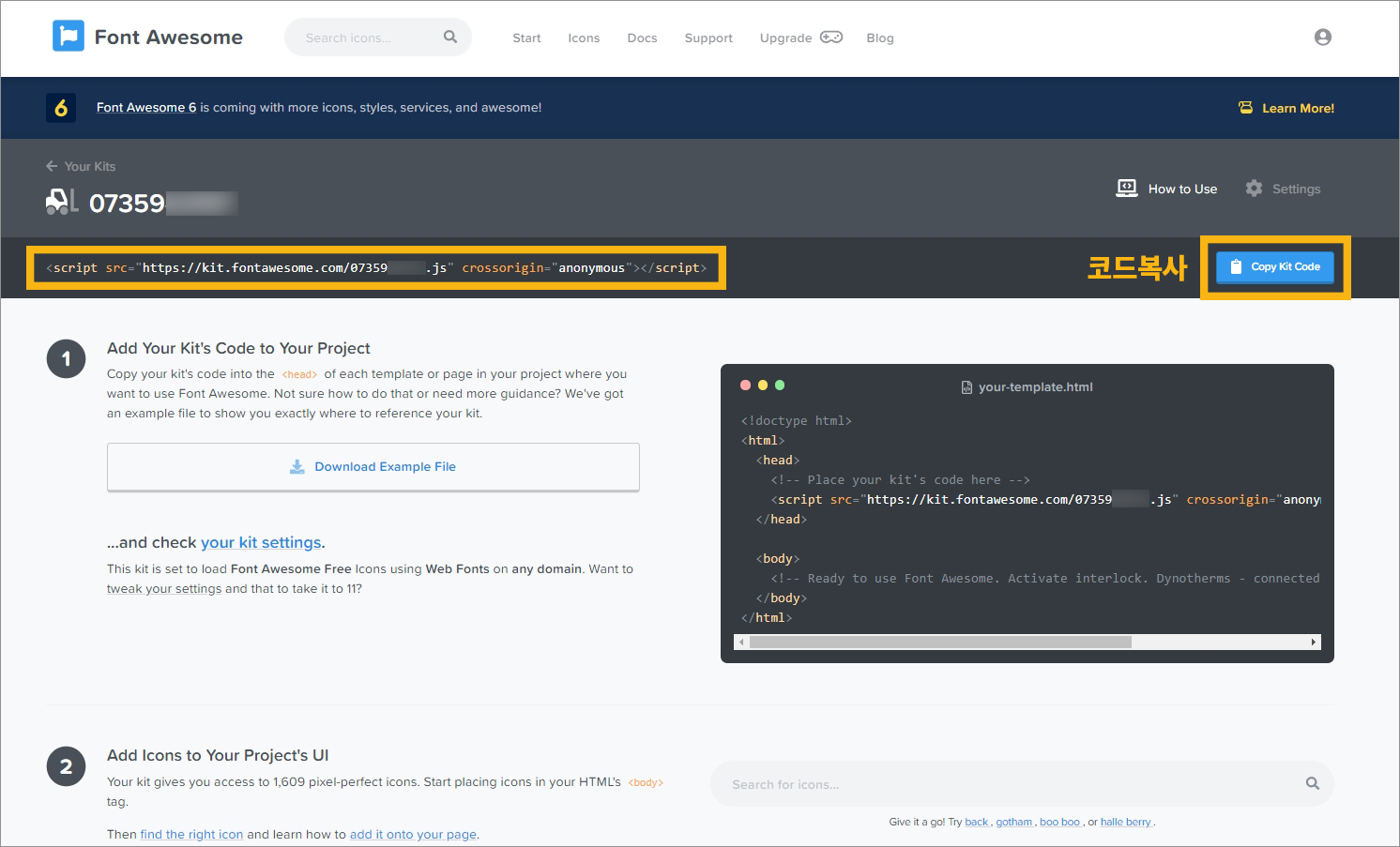Open the Start menu item

pos(526,38)
